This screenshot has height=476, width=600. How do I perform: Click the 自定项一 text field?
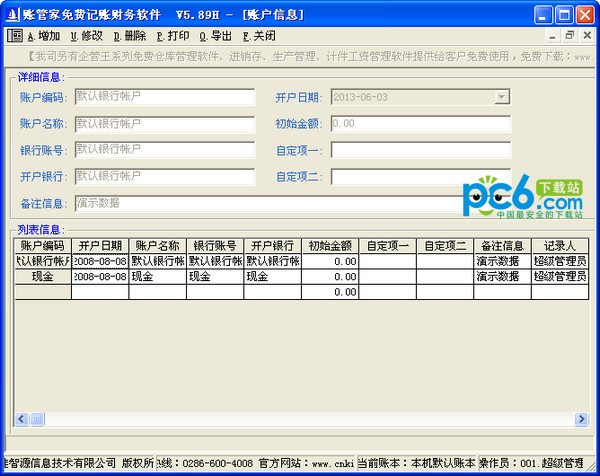click(x=421, y=150)
